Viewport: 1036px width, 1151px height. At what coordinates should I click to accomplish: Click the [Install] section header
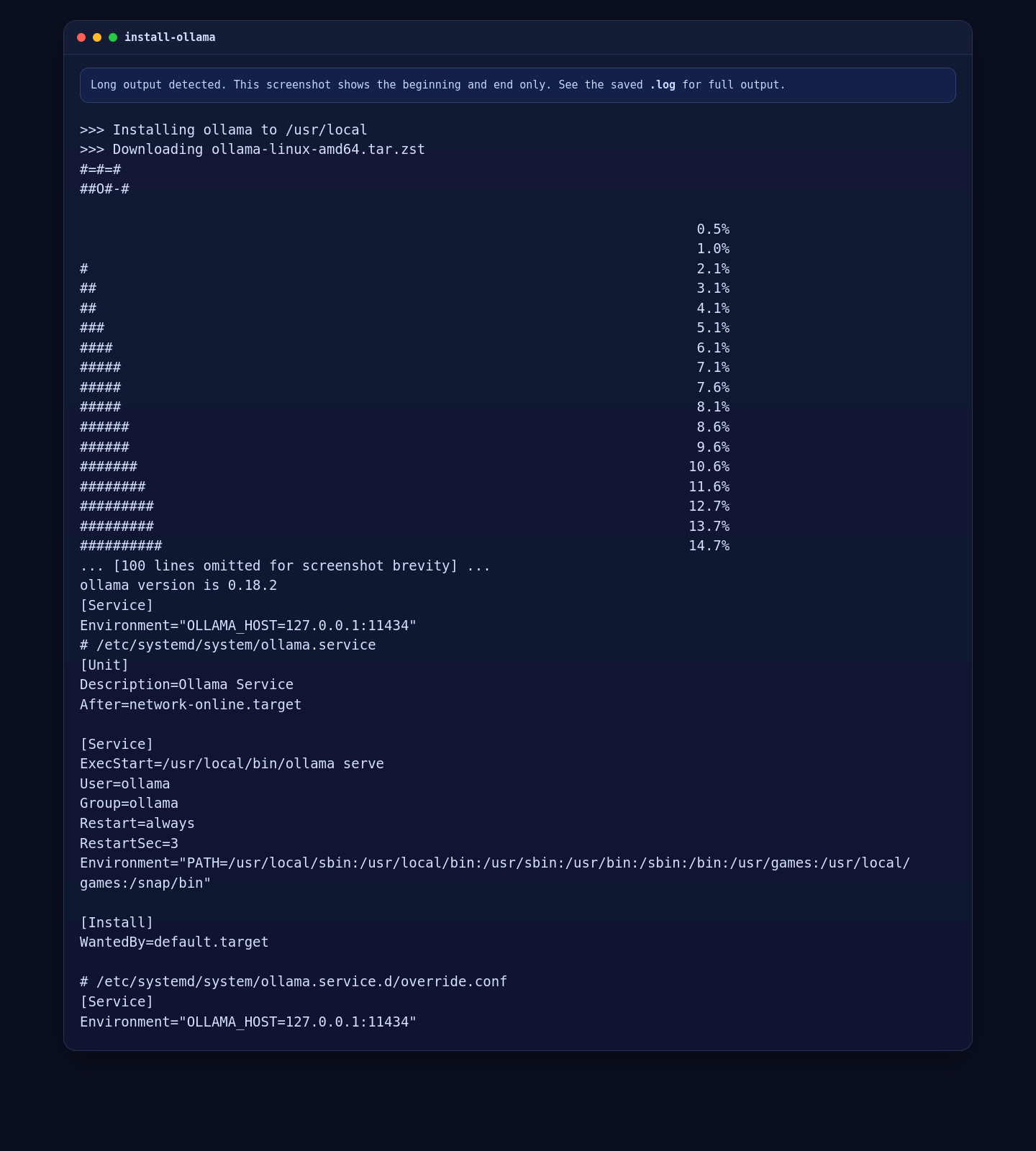[x=117, y=923]
